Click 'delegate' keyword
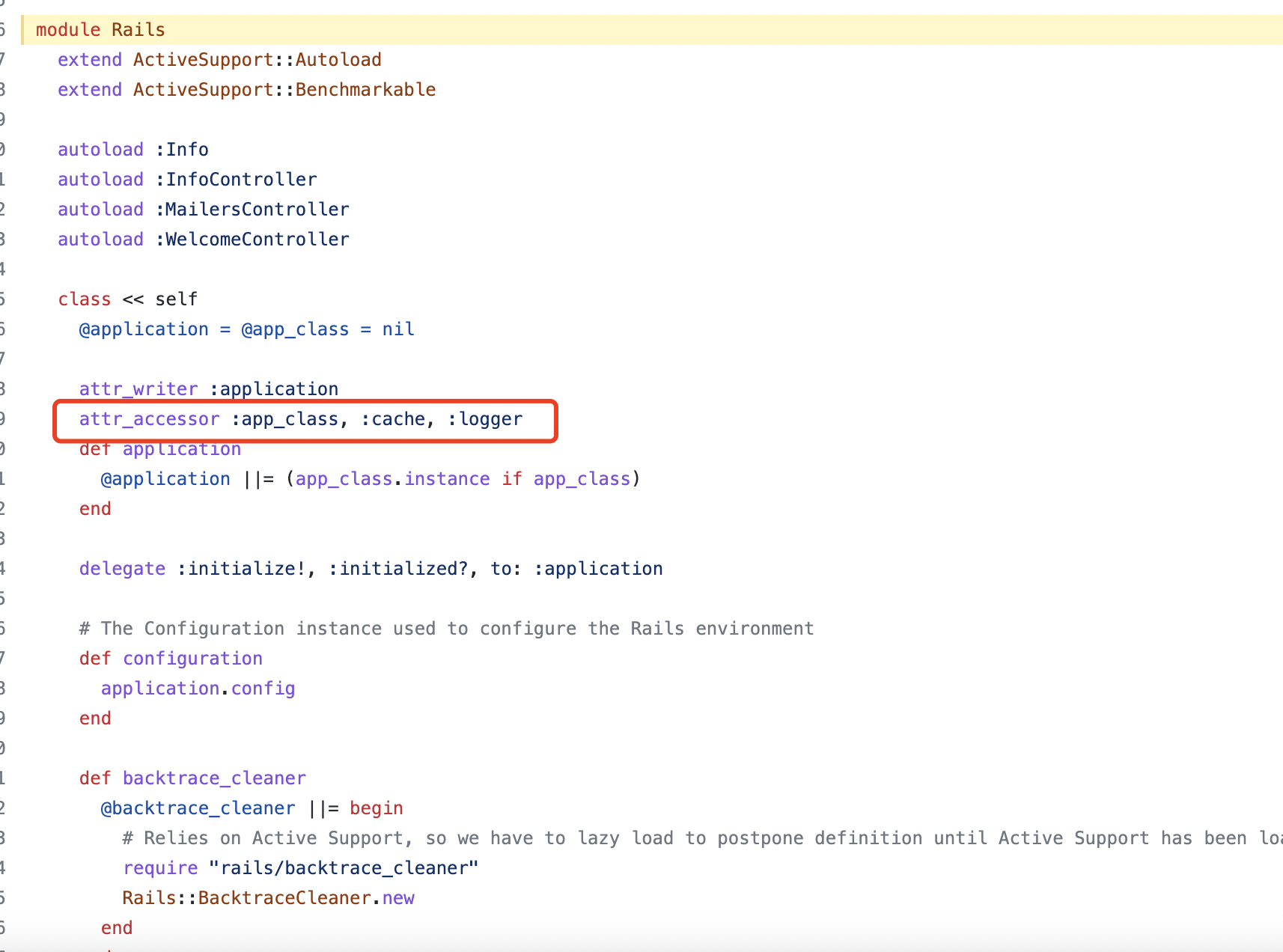Screen dimensions: 1283x952 (122, 569)
